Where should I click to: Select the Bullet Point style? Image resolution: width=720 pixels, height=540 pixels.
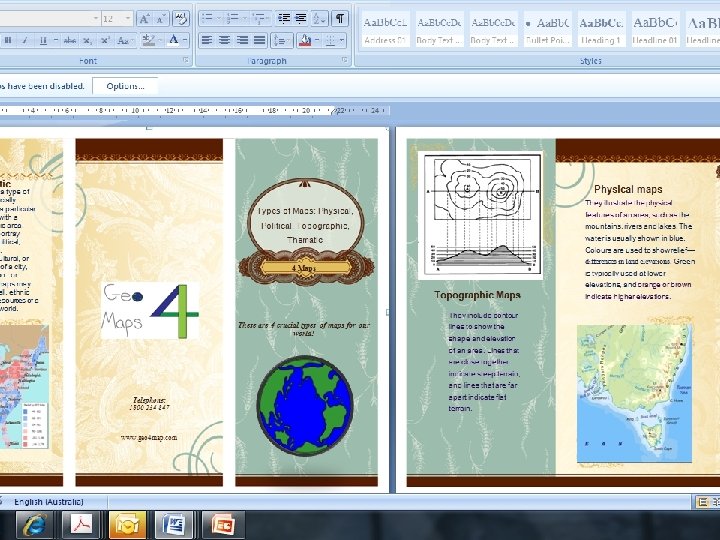click(547, 29)
